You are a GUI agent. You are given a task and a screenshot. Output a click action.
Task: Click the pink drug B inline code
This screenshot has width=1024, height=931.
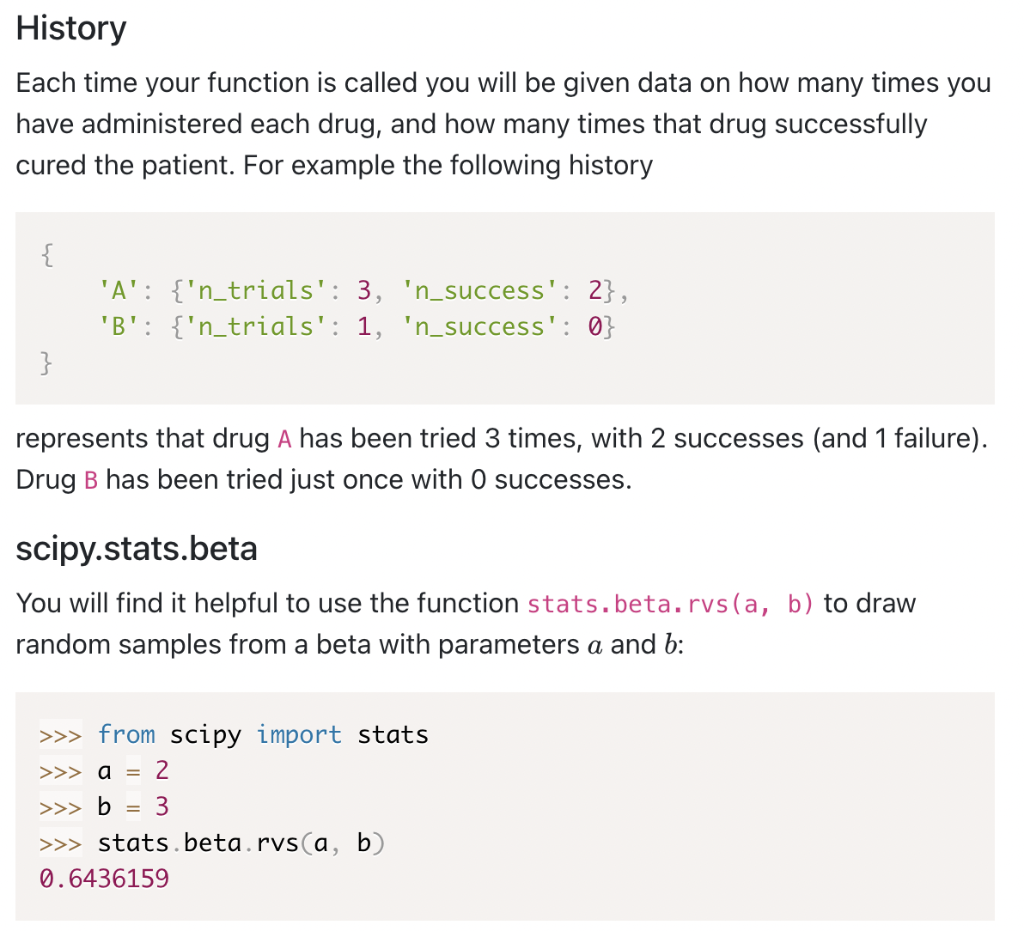(x=91, y=481)
